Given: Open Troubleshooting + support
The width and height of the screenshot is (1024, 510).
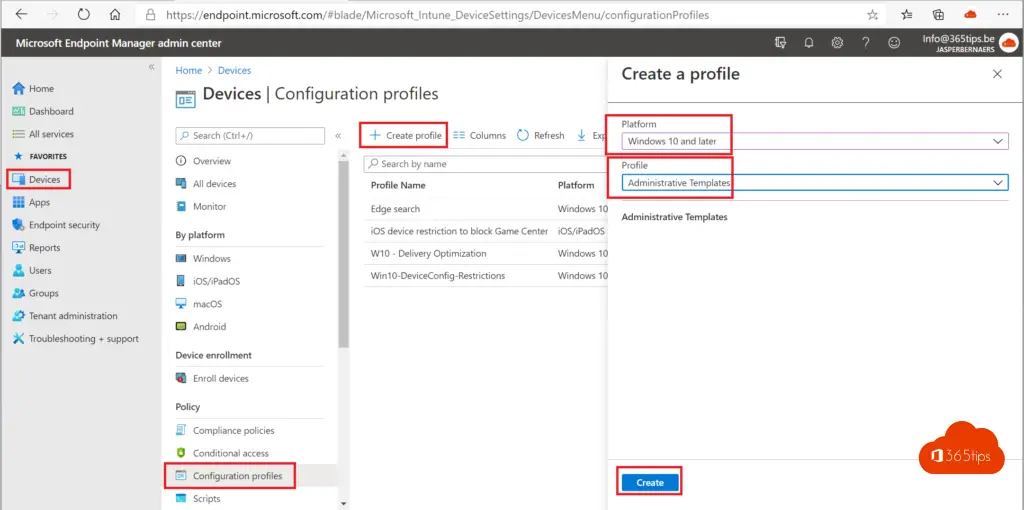Looking at the screenshot, I should coord(84,338).
